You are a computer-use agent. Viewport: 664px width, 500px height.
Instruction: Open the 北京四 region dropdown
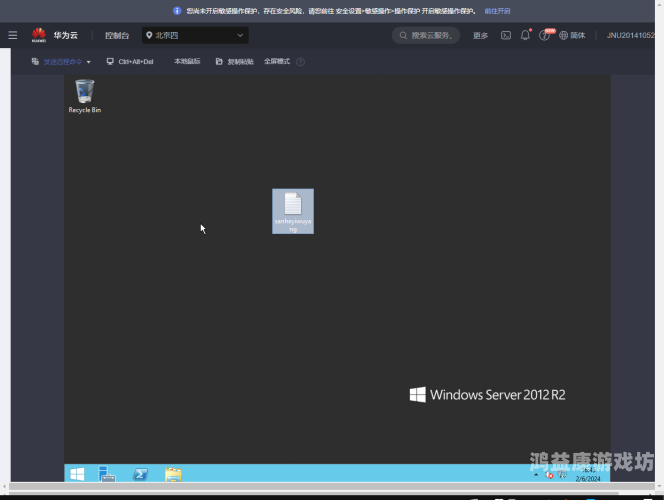(x=195, y=35)
